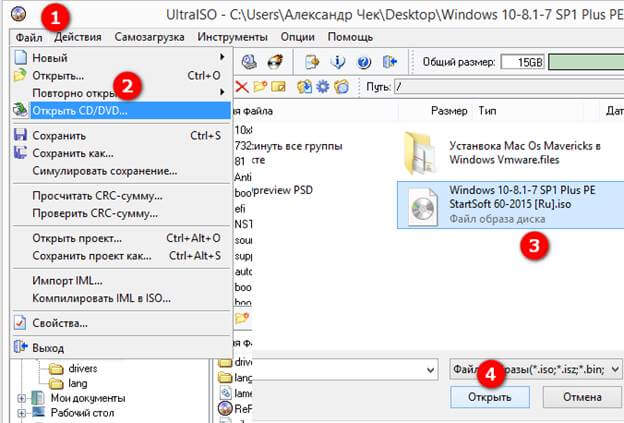The image size is (624, 423).
Task: Click the blue gear icon in toolbar
Action: 323,86
